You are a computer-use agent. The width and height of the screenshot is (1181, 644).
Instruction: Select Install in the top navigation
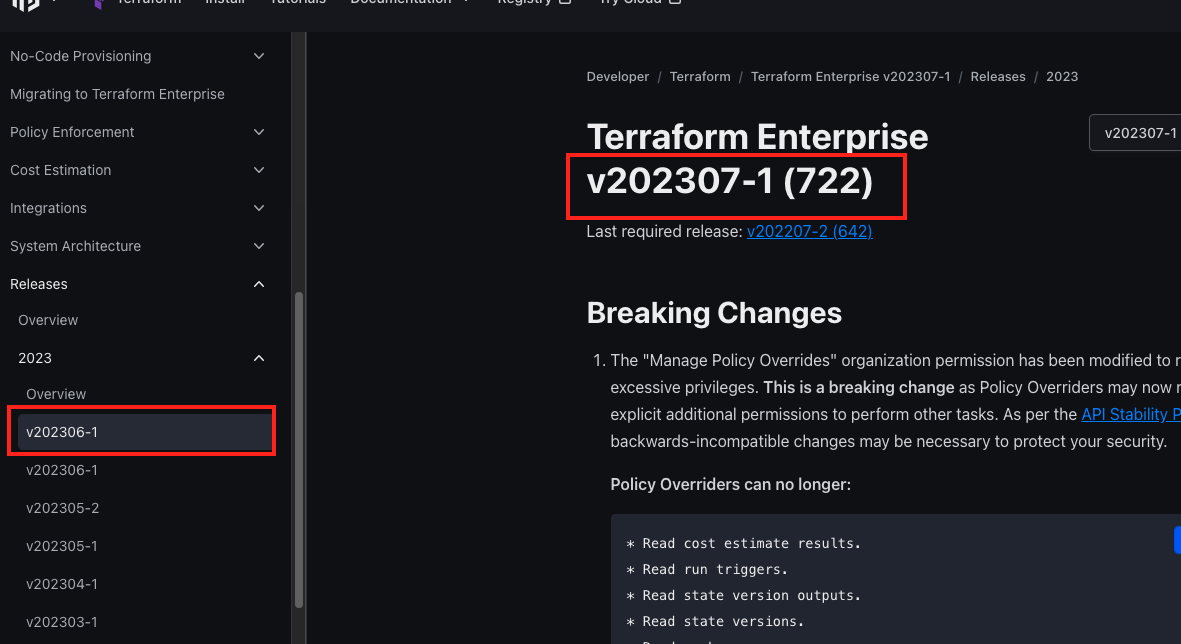[225, 3]
